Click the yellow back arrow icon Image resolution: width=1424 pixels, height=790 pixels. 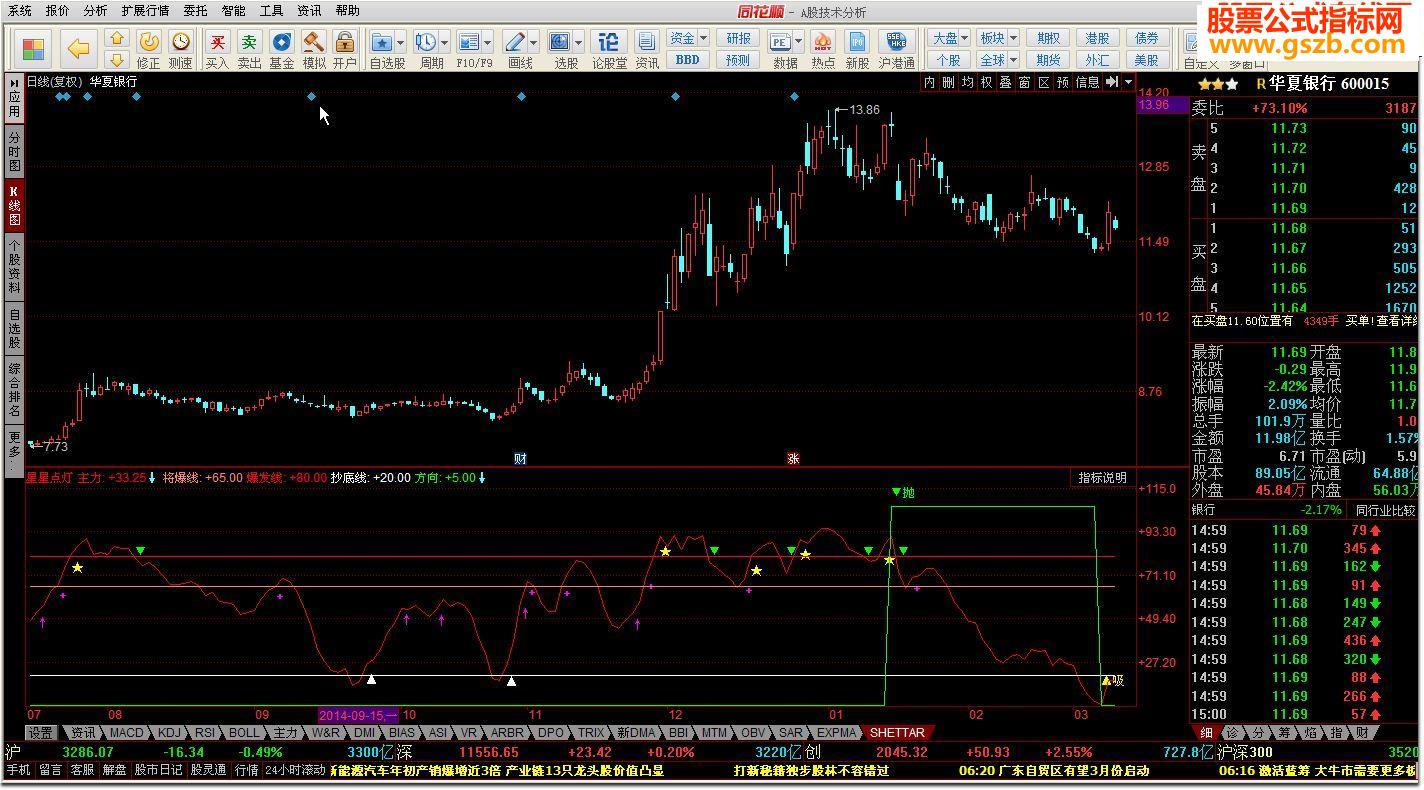click(77, 48)
